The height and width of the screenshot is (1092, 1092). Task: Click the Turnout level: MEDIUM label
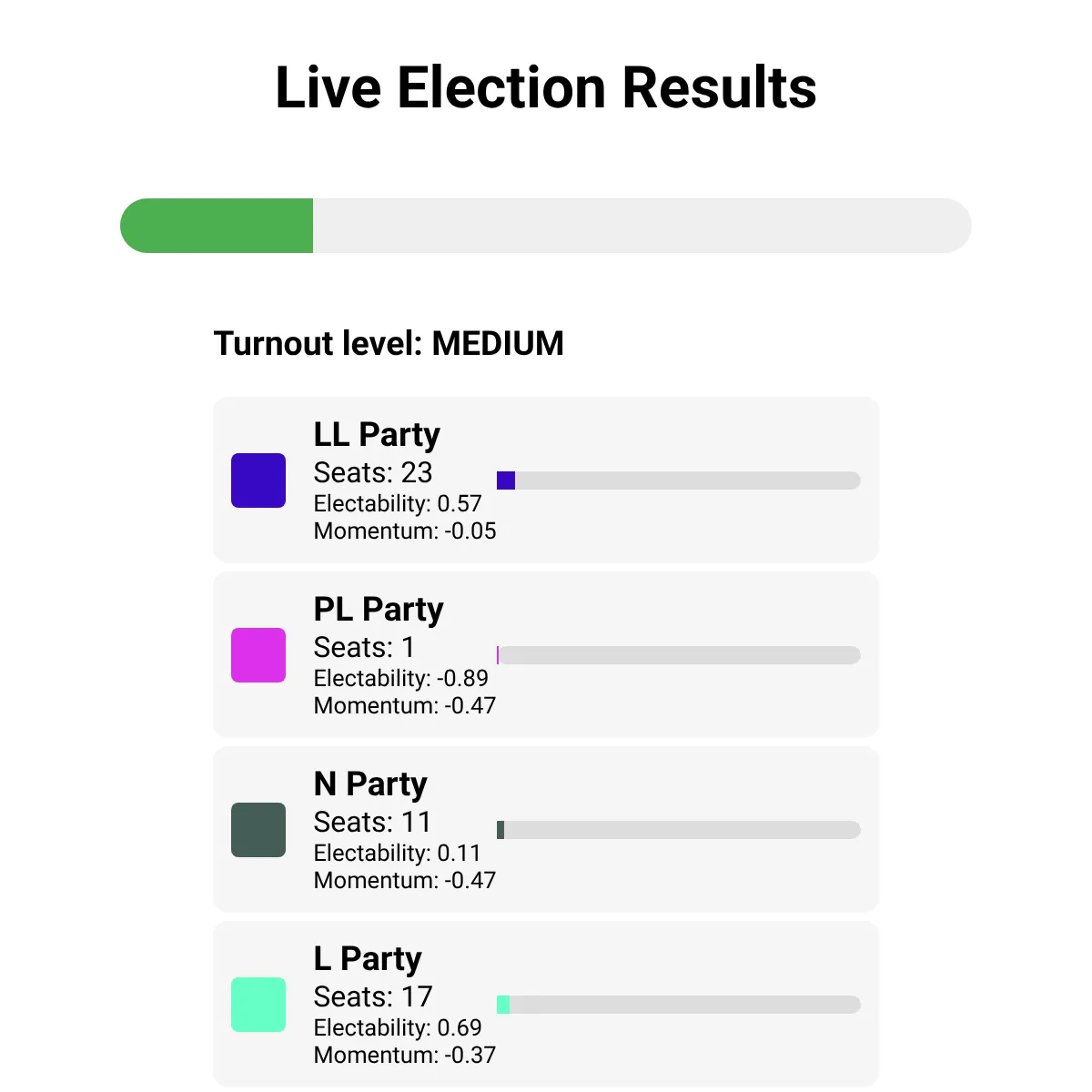pos(389,344)
